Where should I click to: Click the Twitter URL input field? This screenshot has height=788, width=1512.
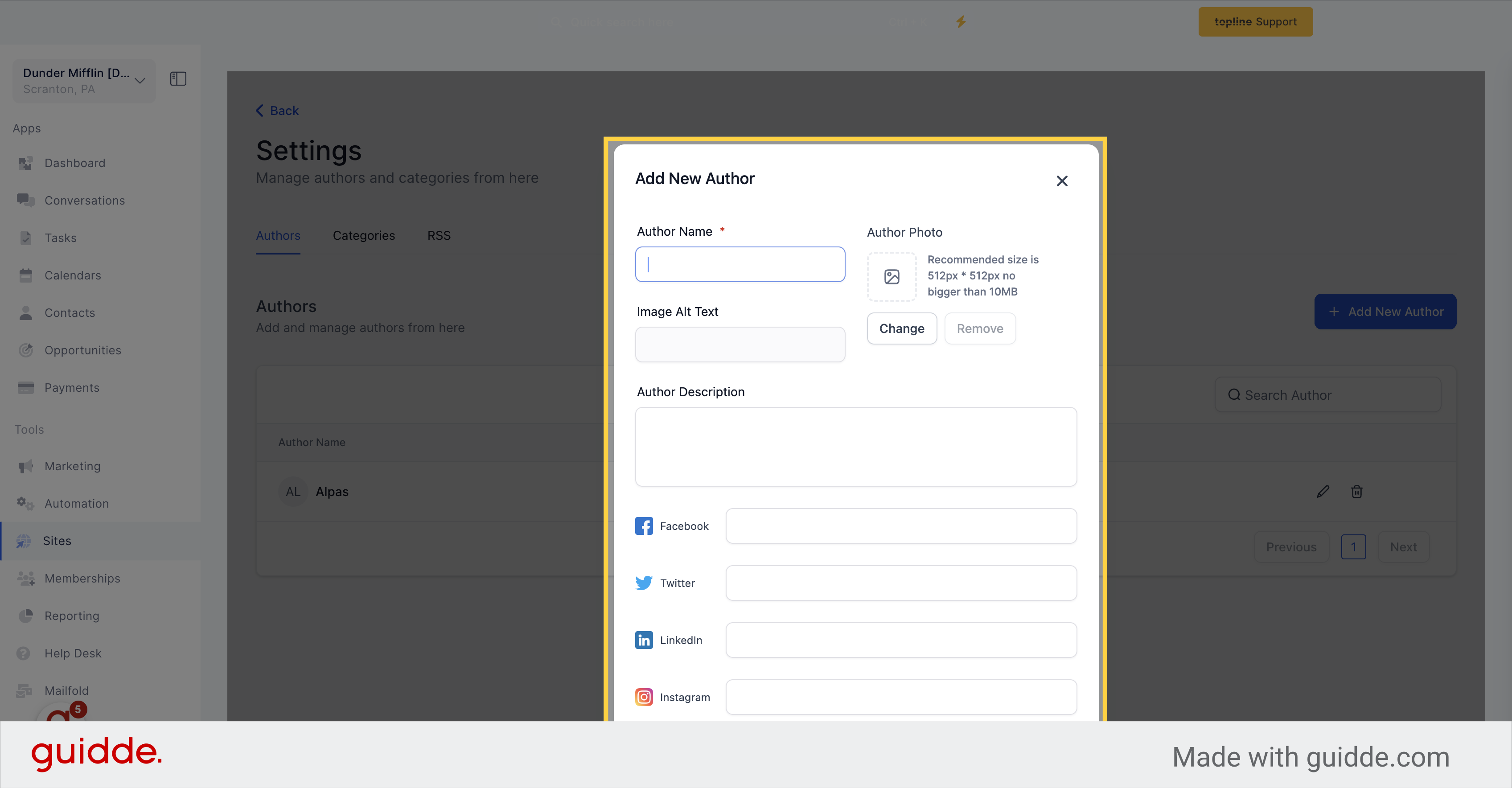(901, 583)
